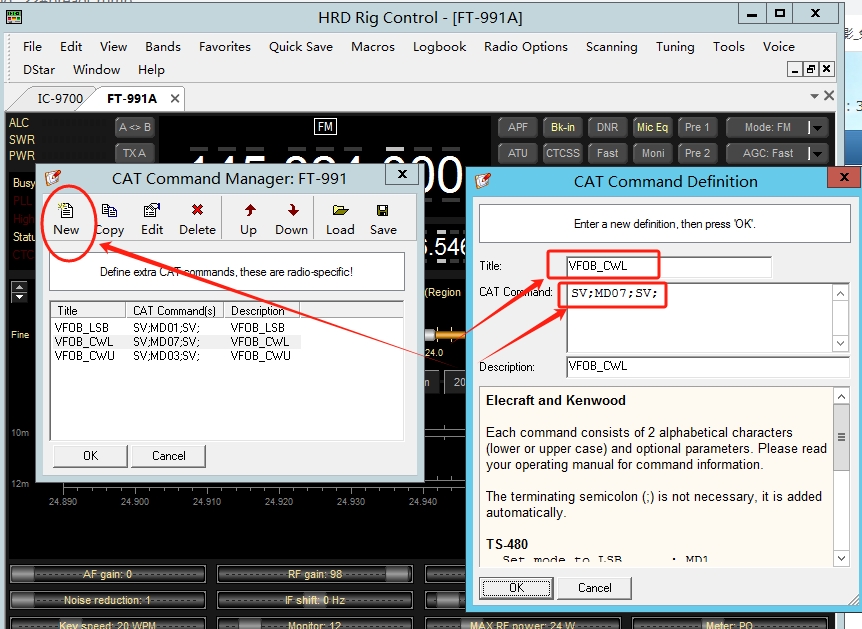Open the Macros menu

[x=373, y=47]
